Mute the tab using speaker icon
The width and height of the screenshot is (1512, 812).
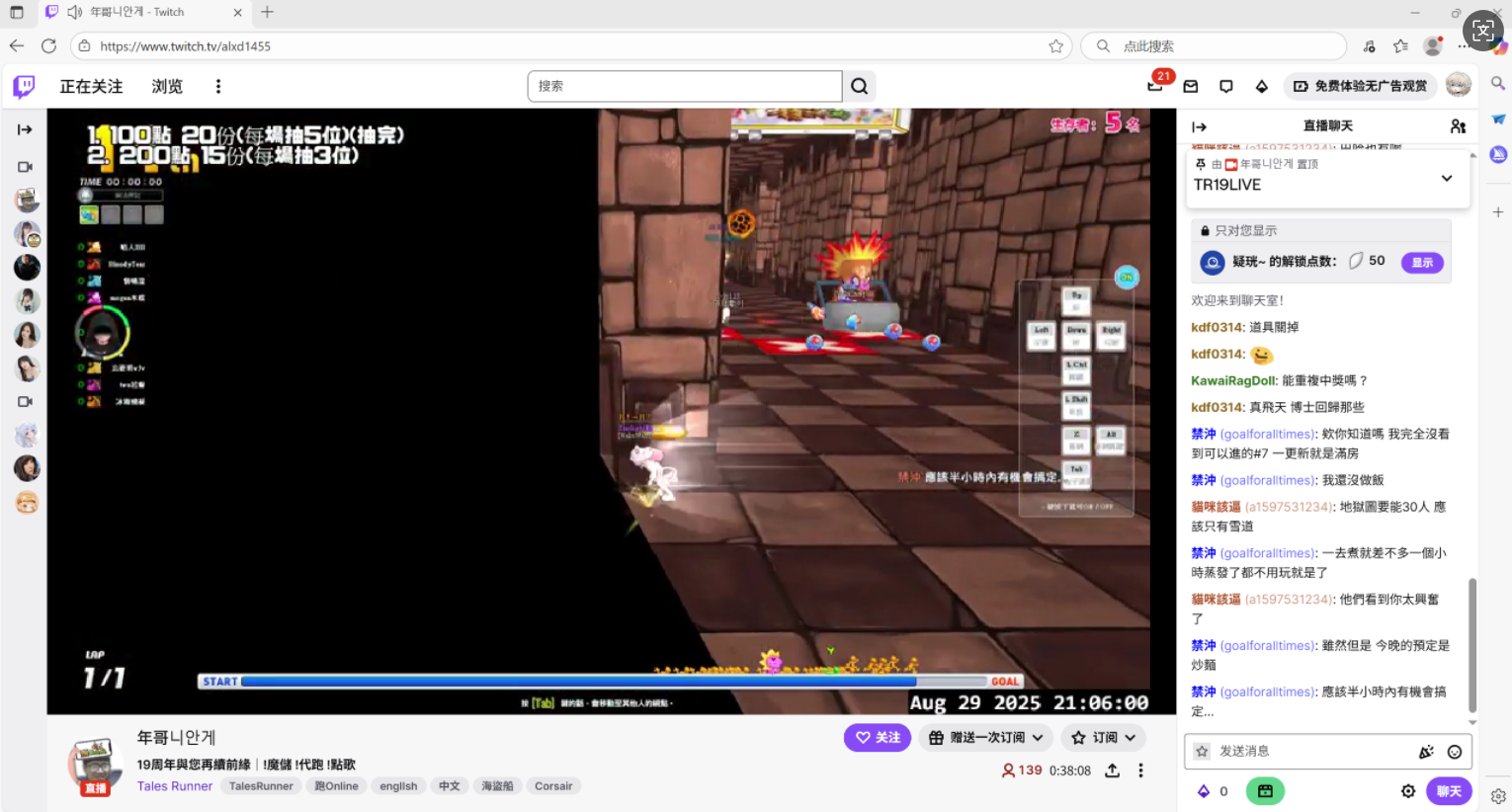(x=75, y=12)
